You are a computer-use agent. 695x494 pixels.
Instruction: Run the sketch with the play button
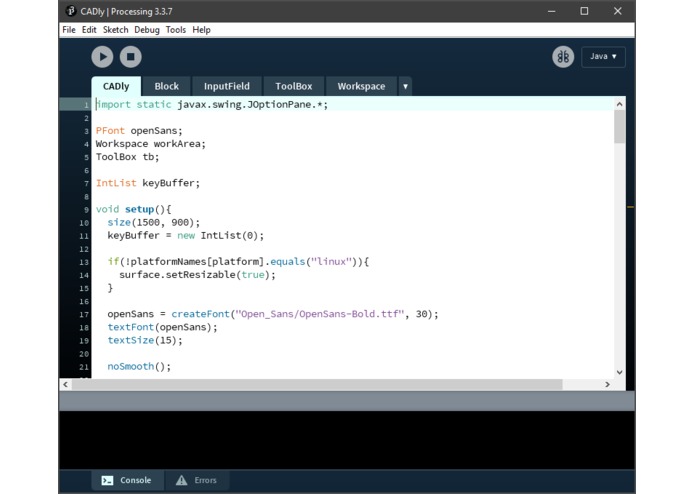pyautogui.click(x=102, y=57)
